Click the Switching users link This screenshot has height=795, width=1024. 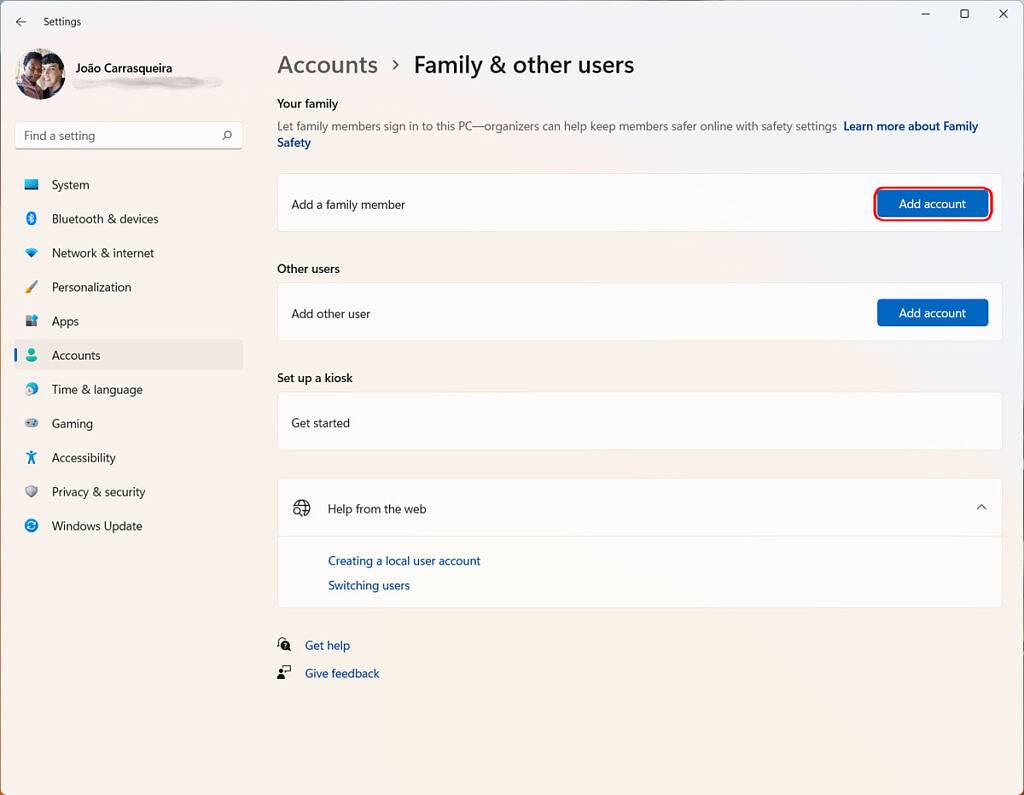tap(368, 585)
